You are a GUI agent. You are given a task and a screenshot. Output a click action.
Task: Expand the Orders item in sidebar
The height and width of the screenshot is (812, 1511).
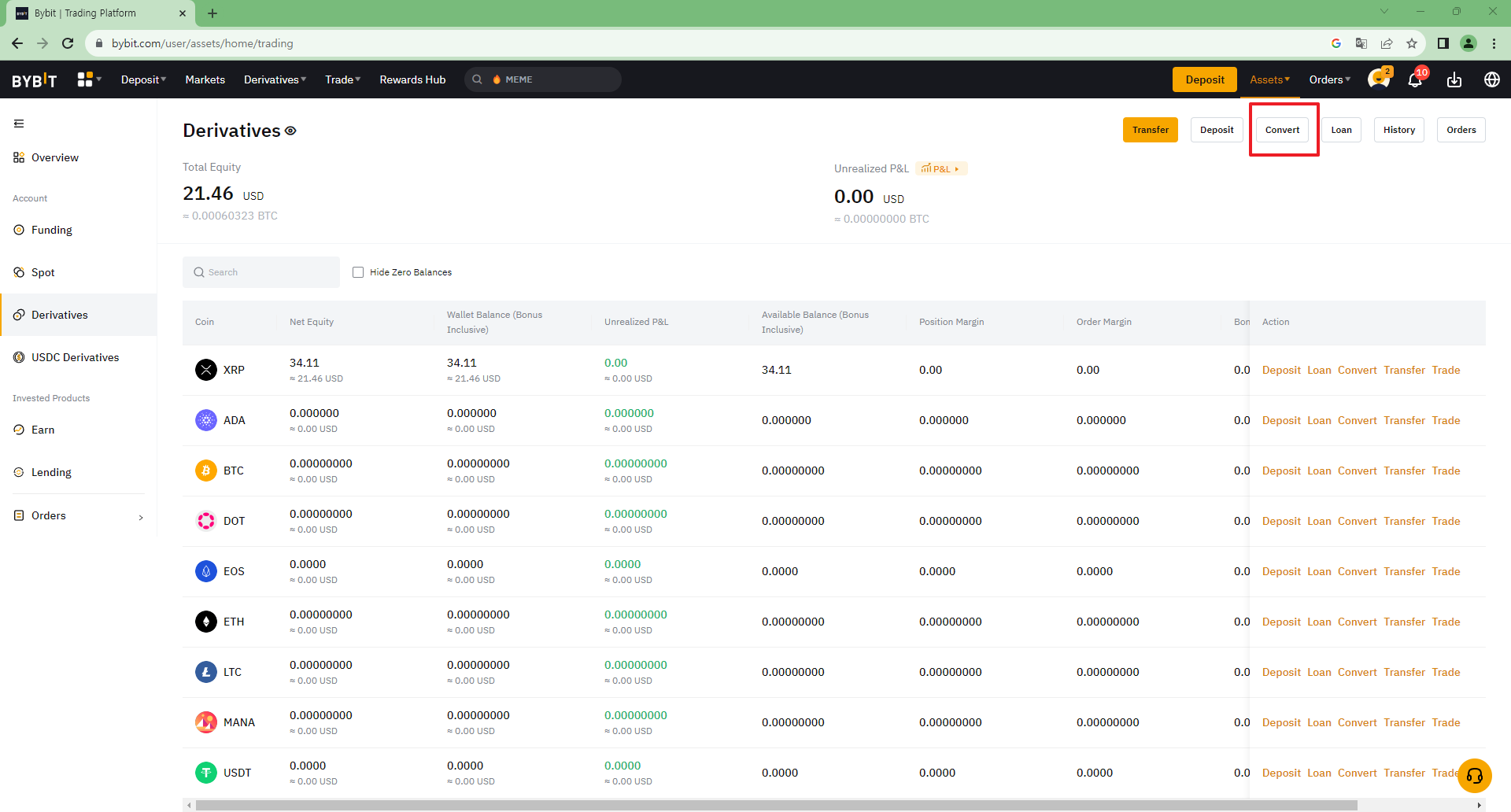click(79, 516)
